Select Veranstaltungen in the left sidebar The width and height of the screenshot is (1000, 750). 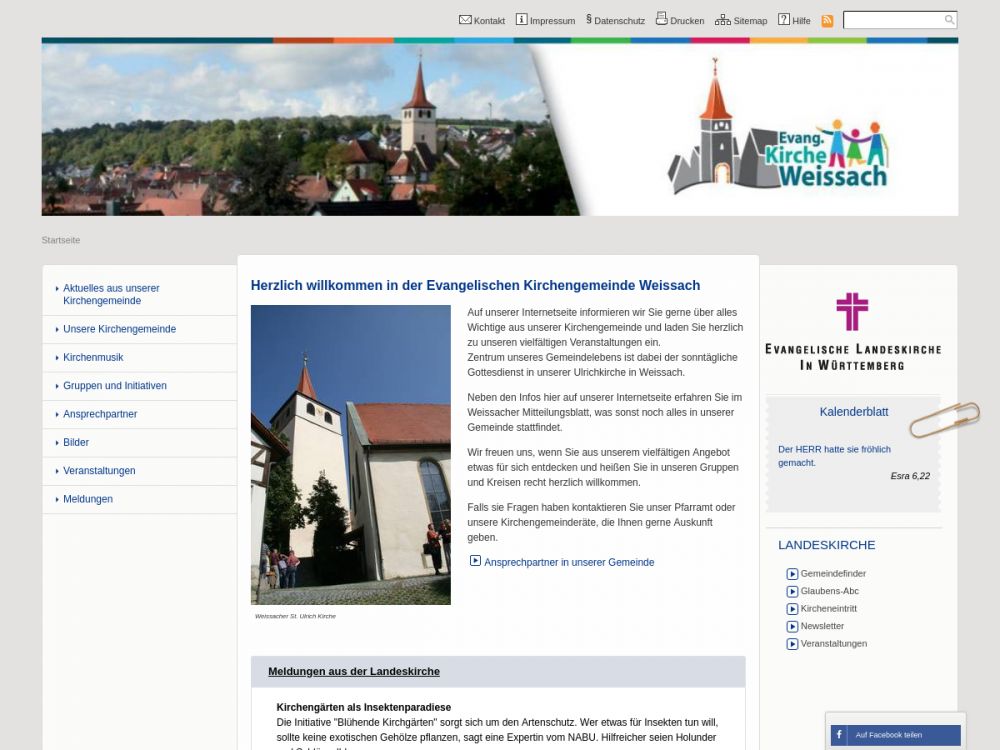click(99, 471)
